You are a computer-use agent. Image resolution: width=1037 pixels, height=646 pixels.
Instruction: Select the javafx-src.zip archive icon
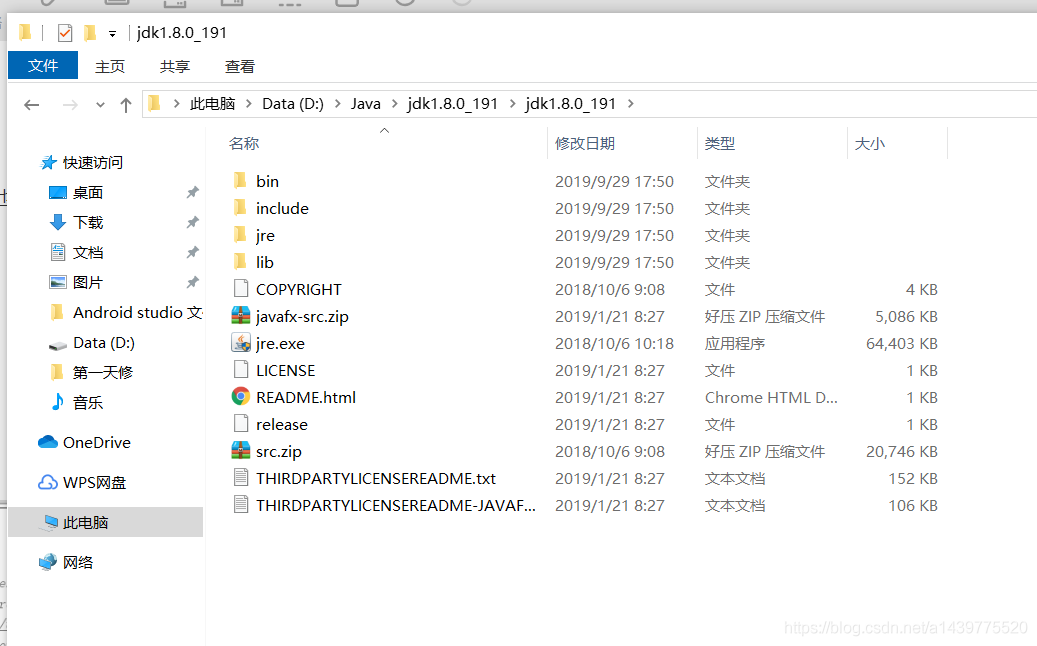coord(241,316)
